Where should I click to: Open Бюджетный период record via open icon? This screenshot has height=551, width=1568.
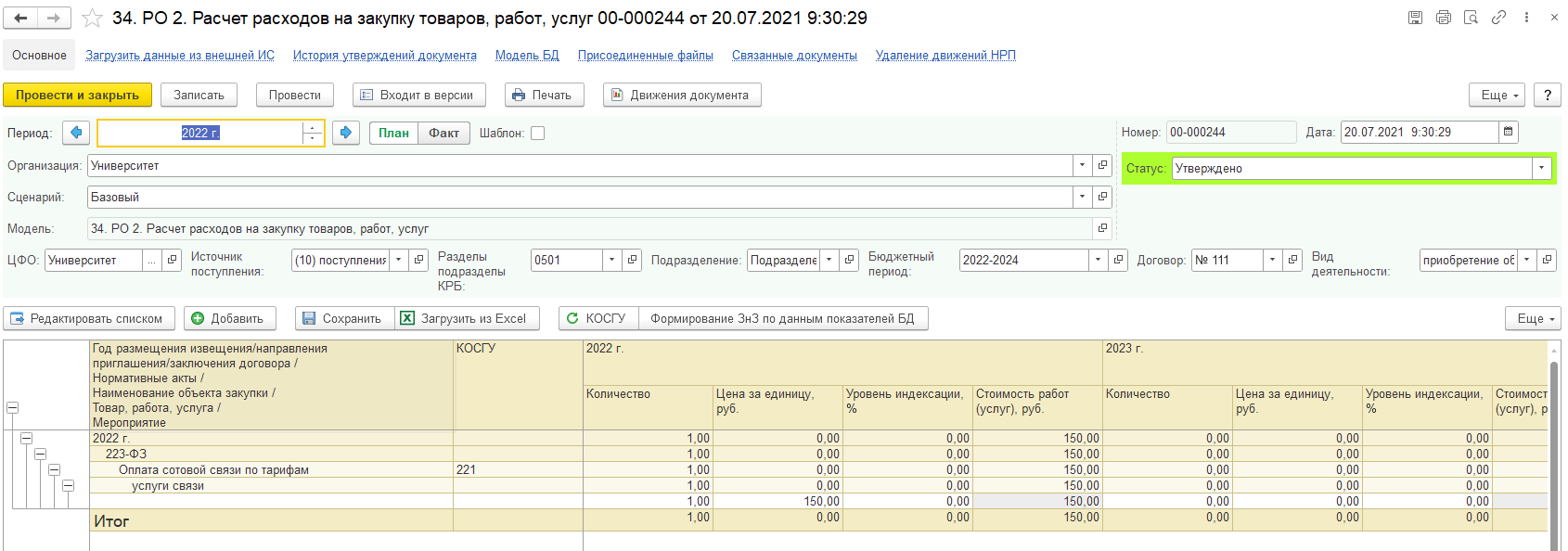[1118, 260]
